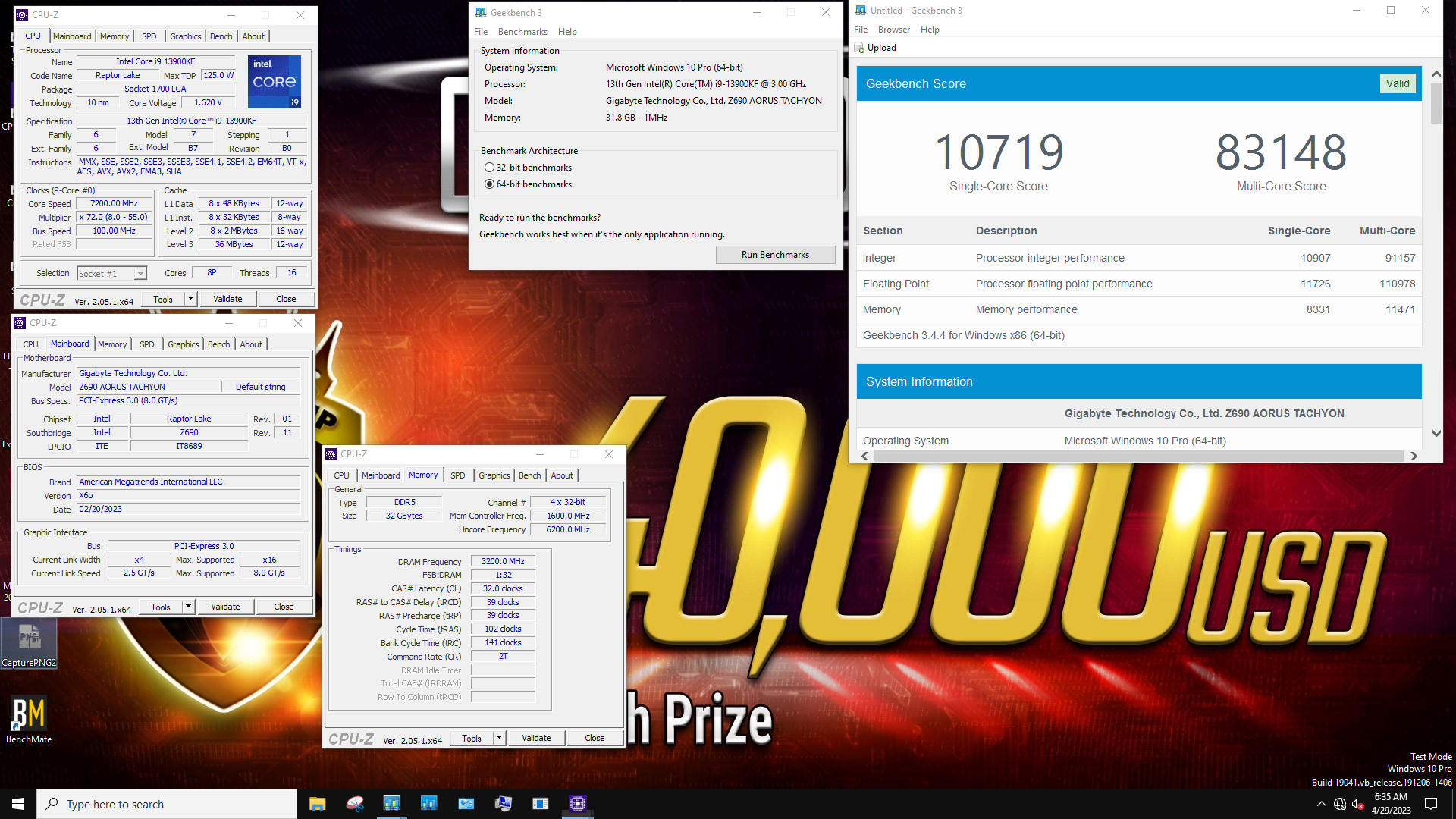Click the Multi-Core Score 83148
The width and height of the screenshot is (1456, 819).
click(1281, 152)
